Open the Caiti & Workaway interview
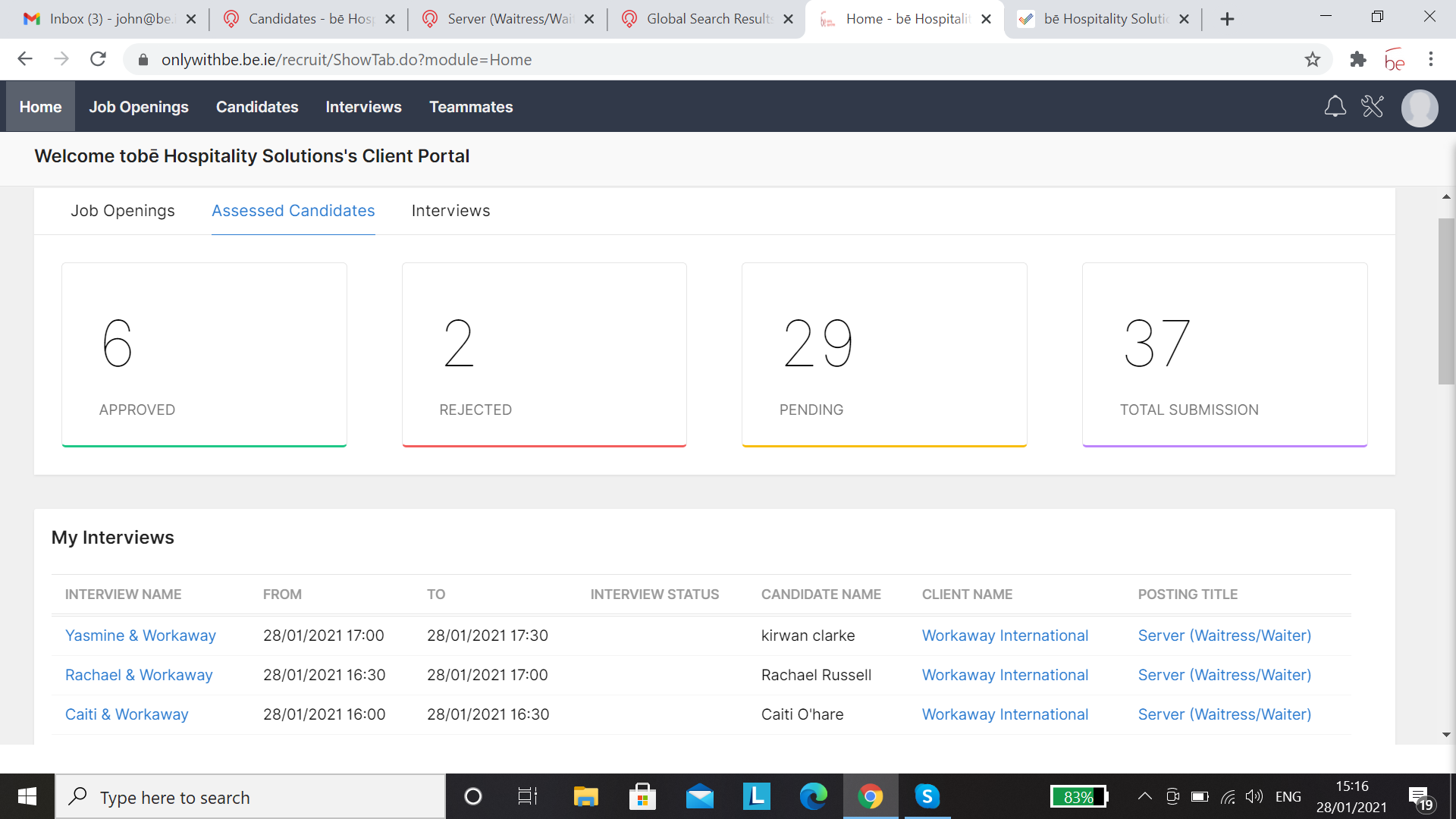1456x819 pixels. click(x=127, y=714)
